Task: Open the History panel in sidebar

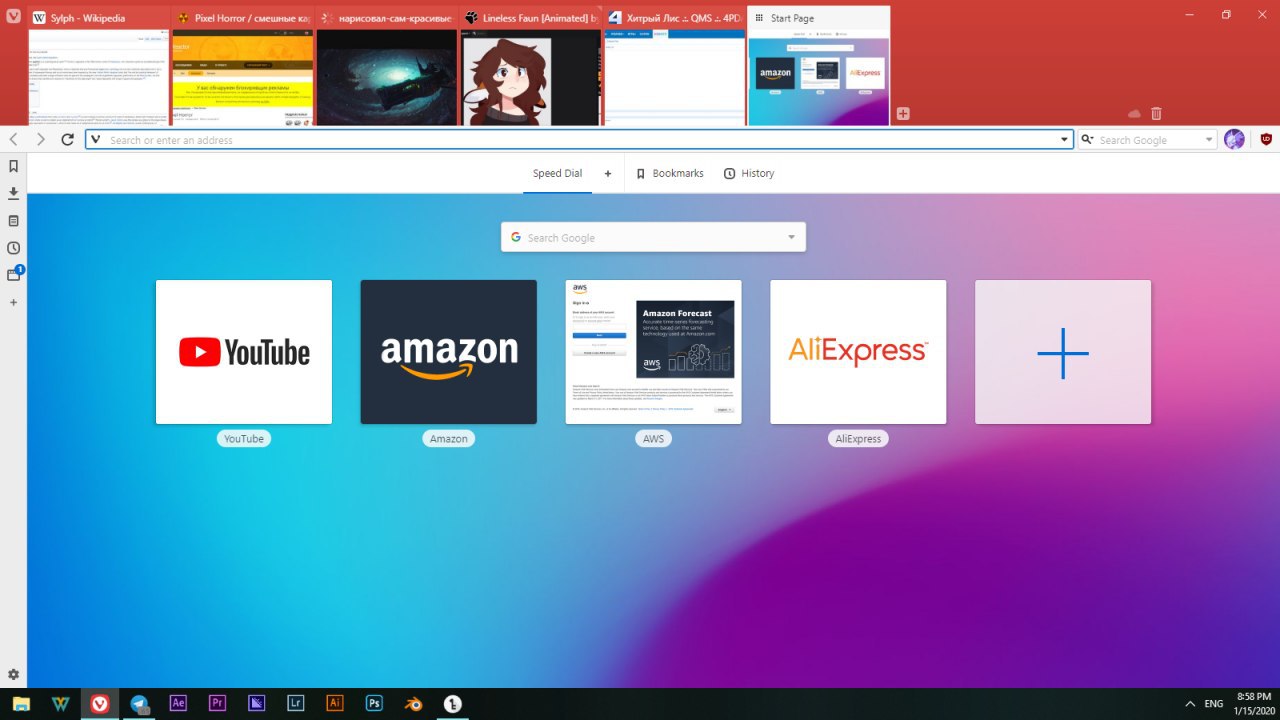Action: tap(13, 248)
